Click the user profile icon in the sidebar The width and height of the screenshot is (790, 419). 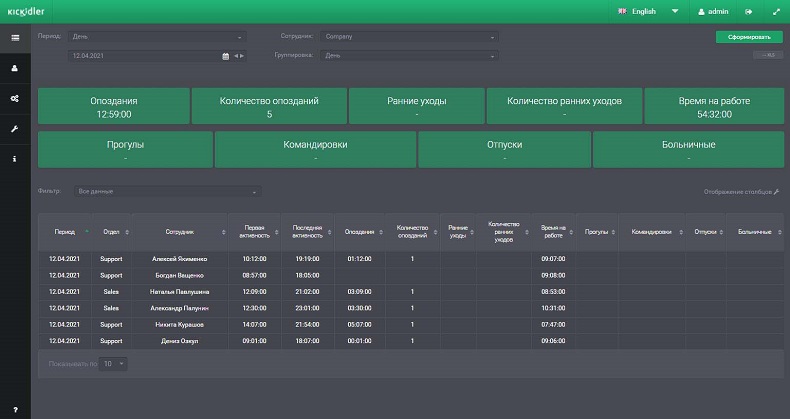pyautogui.click(x=15, y=68)
